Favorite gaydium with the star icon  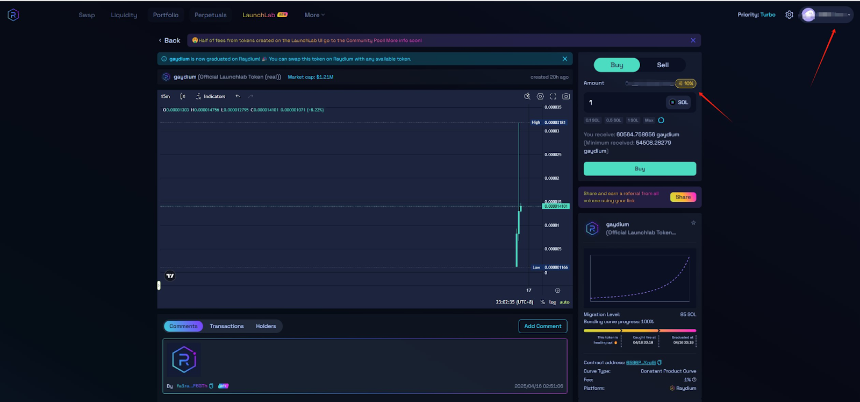tap(693, 223)
